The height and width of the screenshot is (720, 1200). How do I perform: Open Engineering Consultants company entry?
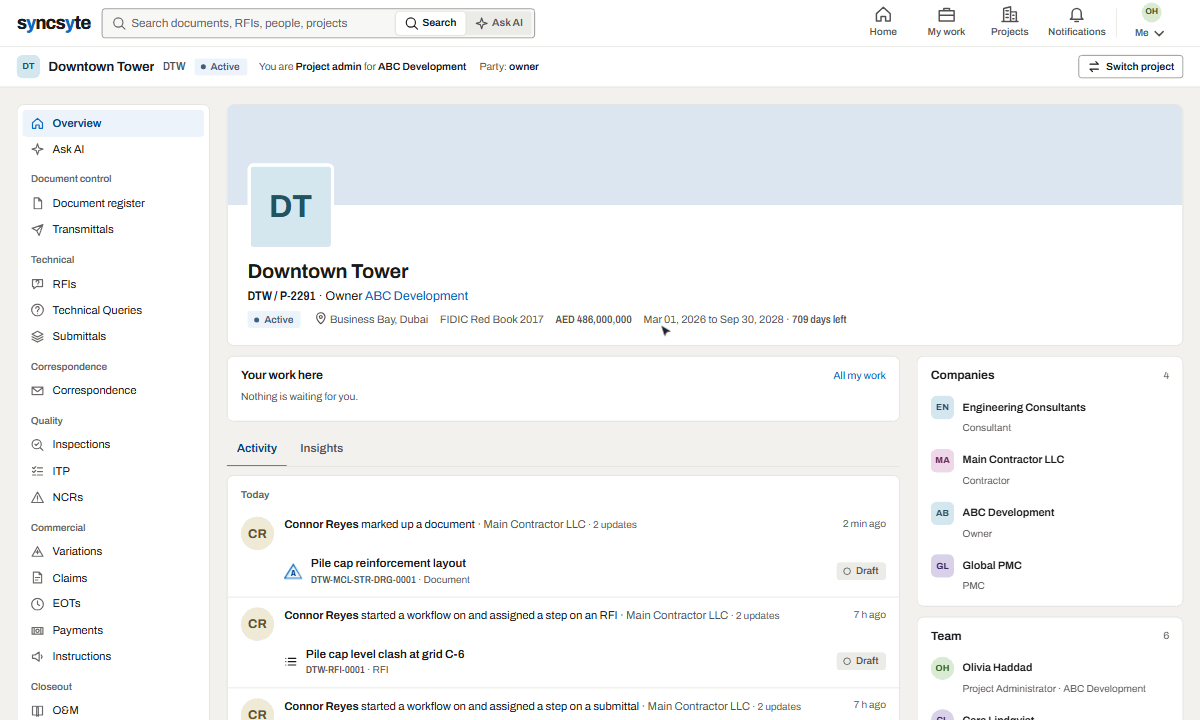[x=1050, y=416]
